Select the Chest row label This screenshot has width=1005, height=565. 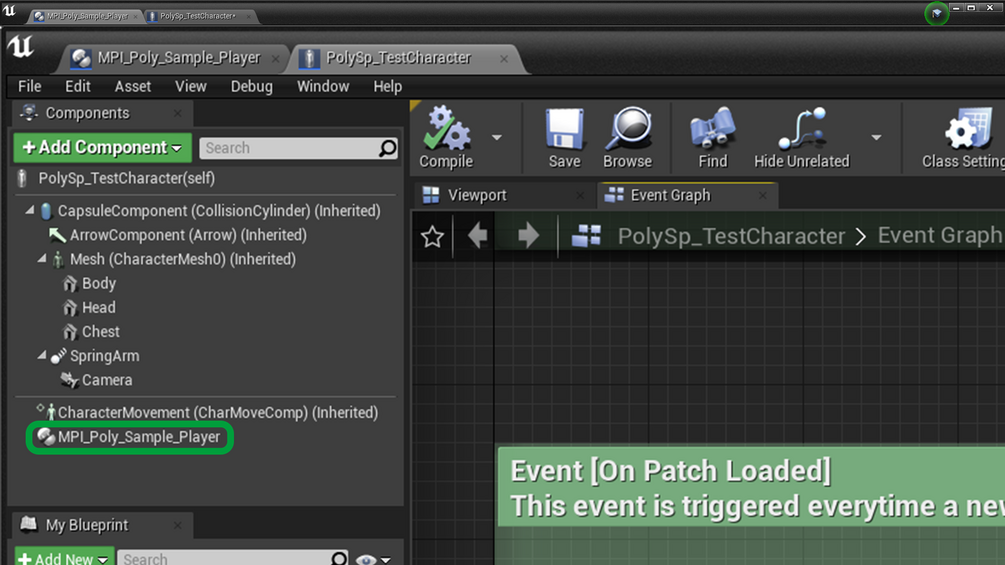(101, 332)
